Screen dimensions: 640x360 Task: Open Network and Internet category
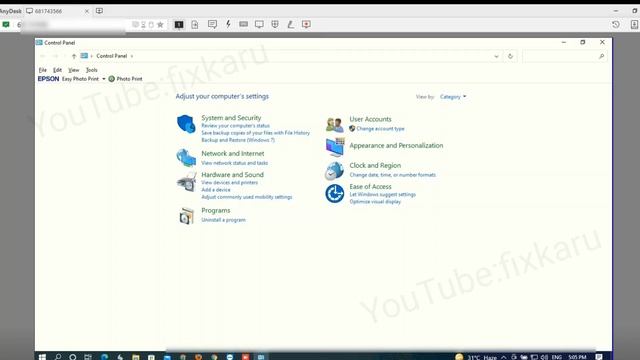(233, 153)
